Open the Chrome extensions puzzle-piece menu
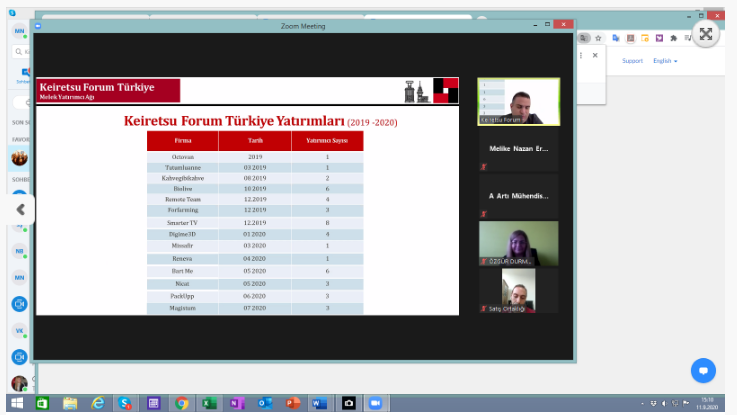Viewport: 737px width, 415px height. [x=674, y=38]
